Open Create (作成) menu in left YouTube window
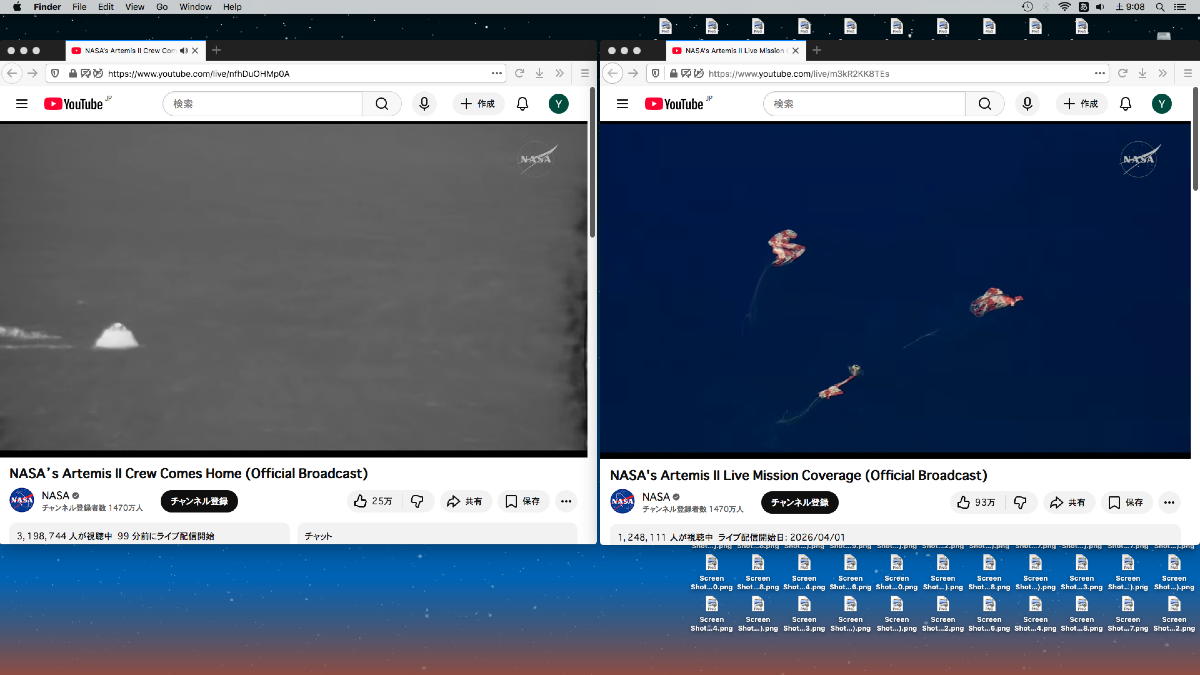Image resolution: width=1200 pixels, height=675 pixels. pos(478,103)
